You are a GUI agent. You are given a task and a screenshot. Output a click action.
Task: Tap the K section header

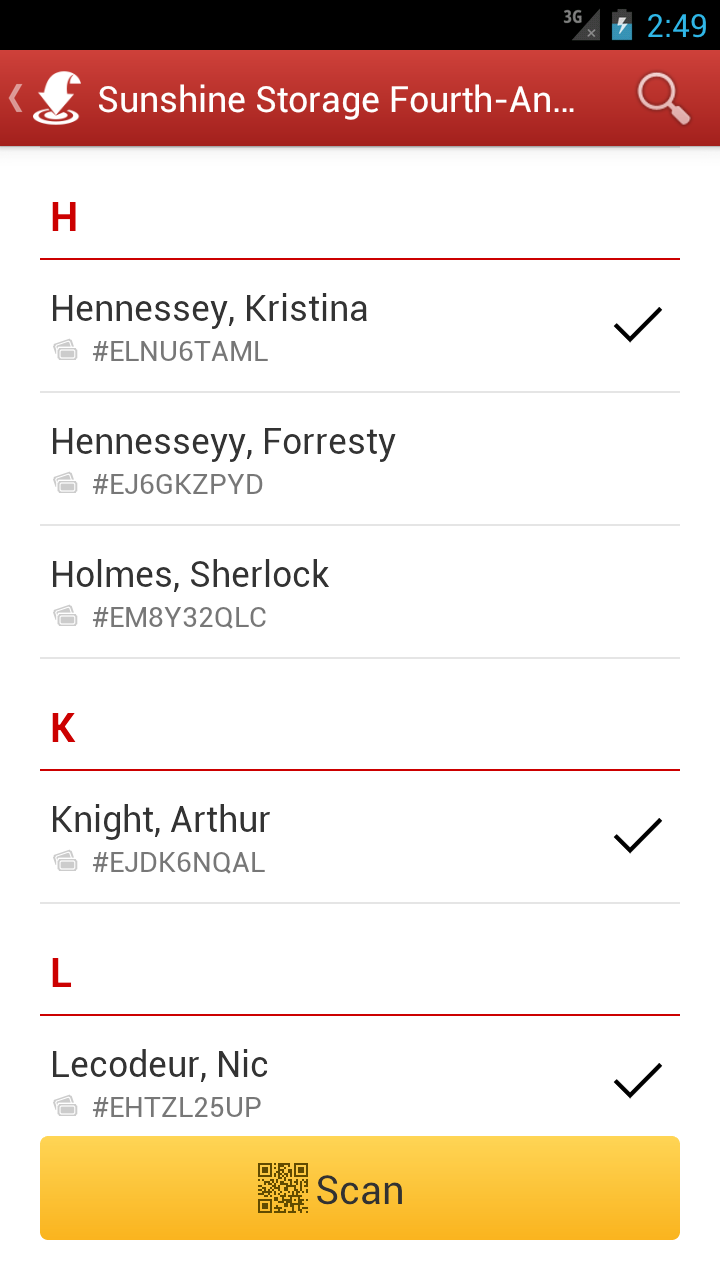[63, 729]
